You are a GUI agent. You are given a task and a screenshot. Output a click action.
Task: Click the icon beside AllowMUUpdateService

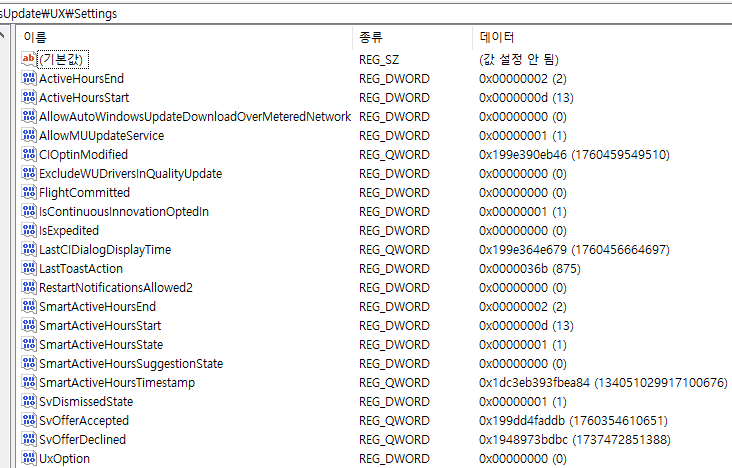click(28, 135)
